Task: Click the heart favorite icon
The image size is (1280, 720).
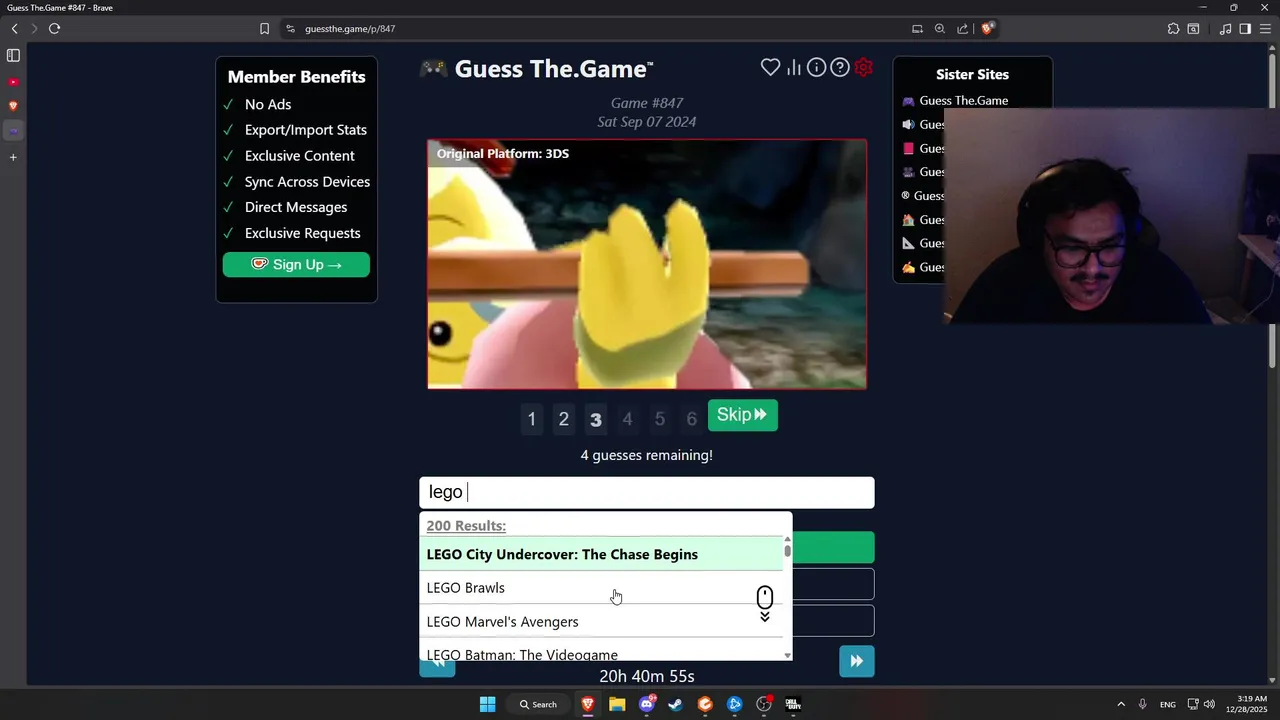Action: click(x=770, y=67)
